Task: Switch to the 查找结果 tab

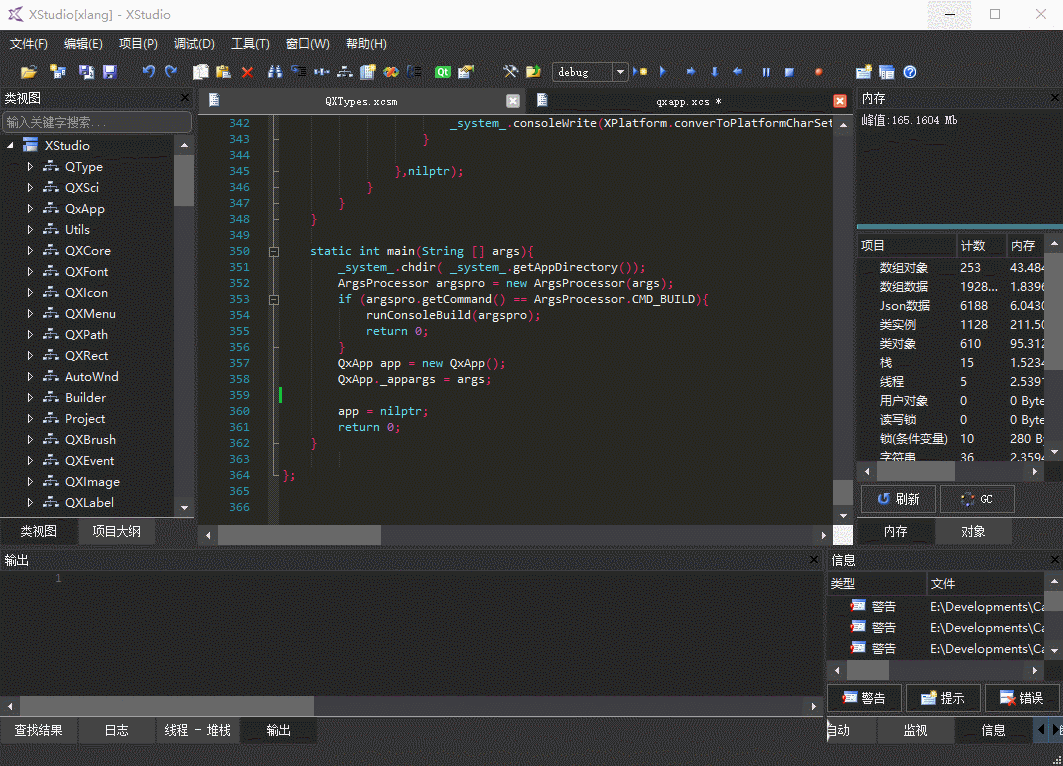Action: pyautogui.click(x=39, y=730)
